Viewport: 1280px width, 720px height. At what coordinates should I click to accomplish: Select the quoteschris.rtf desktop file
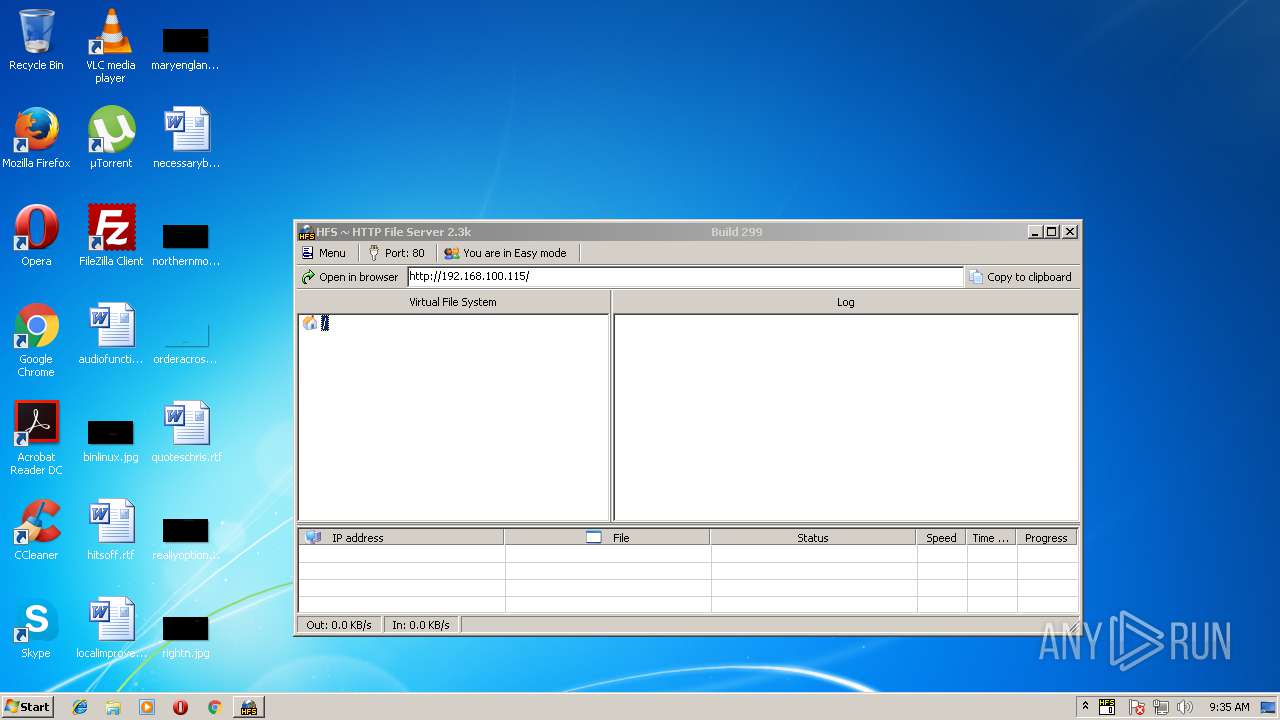pos(186,432)
